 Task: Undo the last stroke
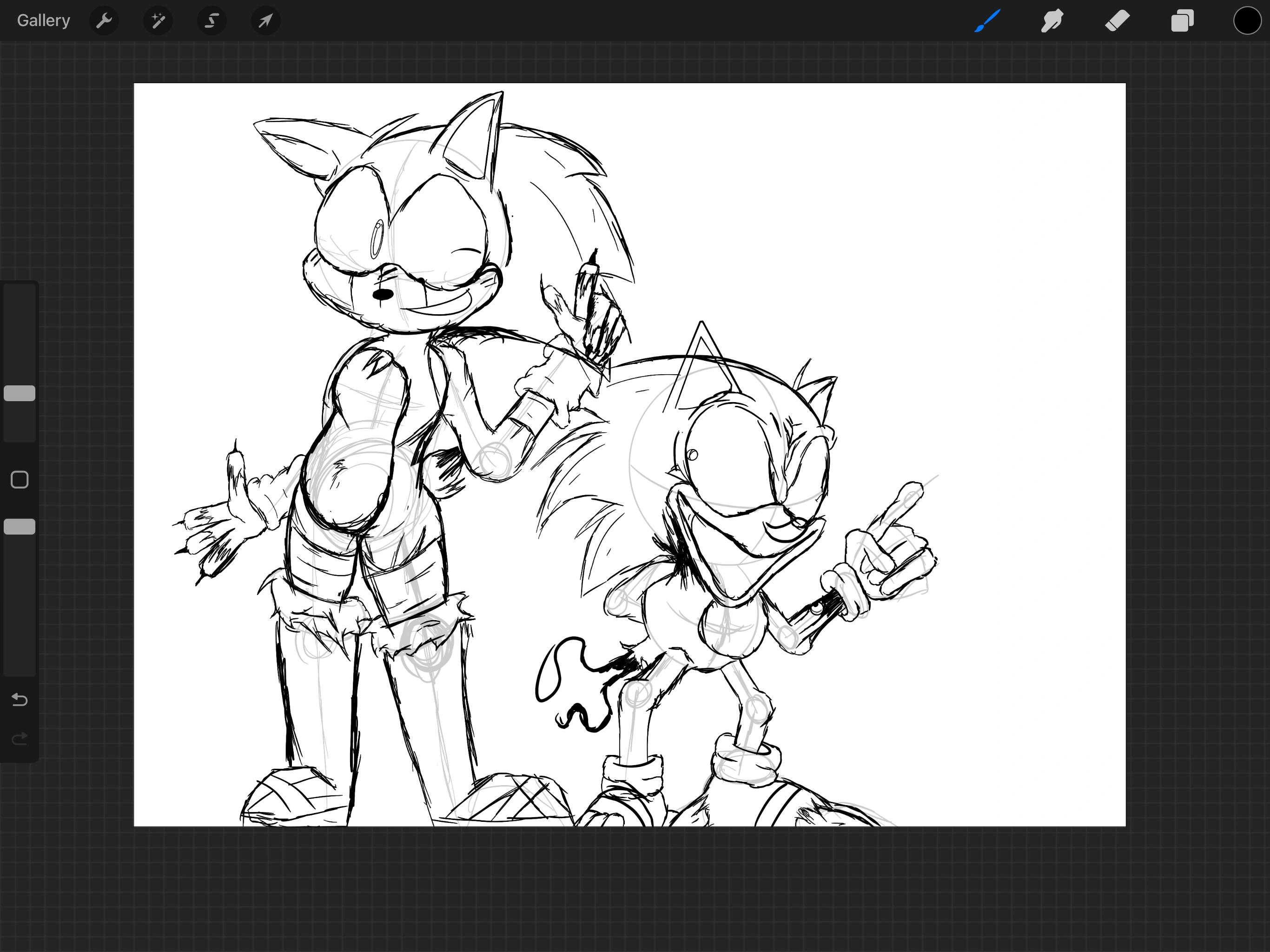(19, 700)
